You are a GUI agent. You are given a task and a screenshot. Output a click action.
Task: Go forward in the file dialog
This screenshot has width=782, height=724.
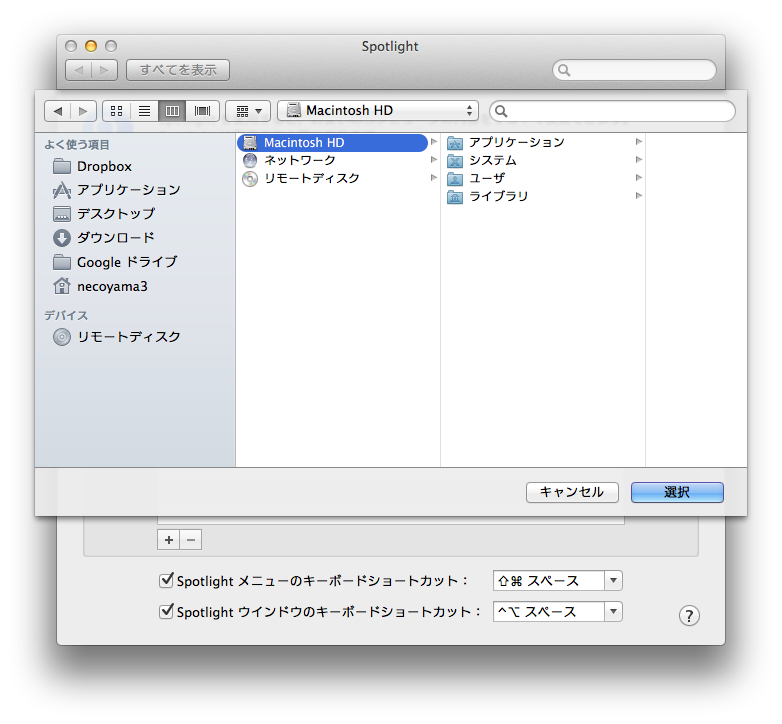coord(83,111)
